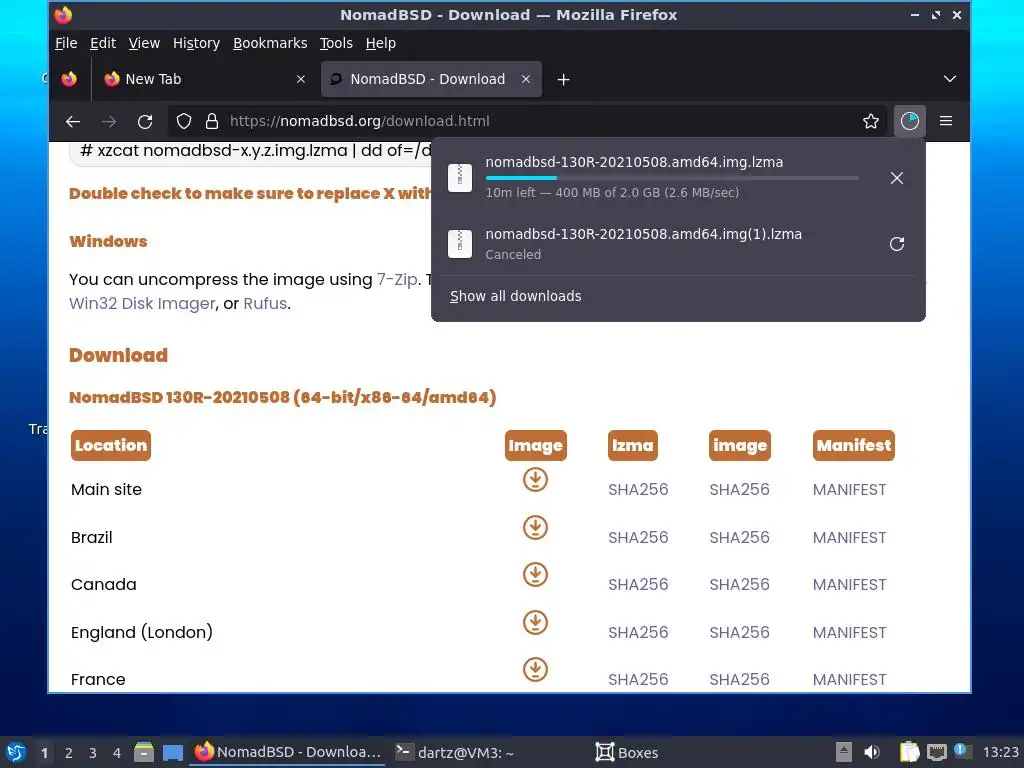Retry the canceled img(1).lzma download
This screenshot has height=768, width=1024.
click(897, 244)
